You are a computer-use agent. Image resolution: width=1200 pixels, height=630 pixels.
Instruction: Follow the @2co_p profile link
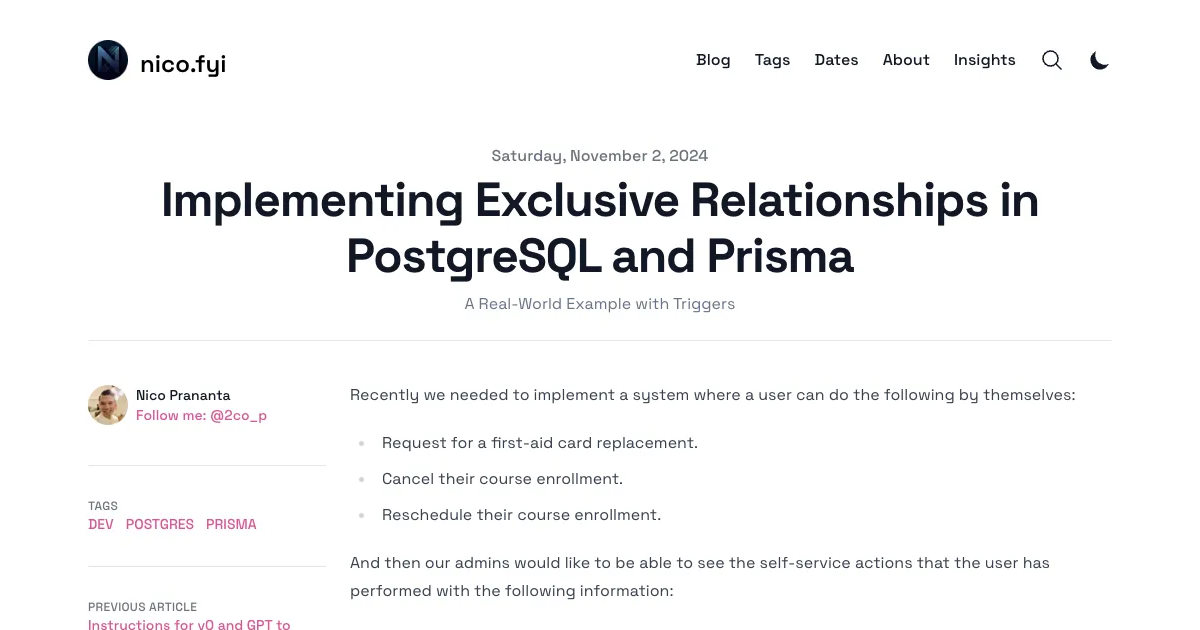(201, 415)
